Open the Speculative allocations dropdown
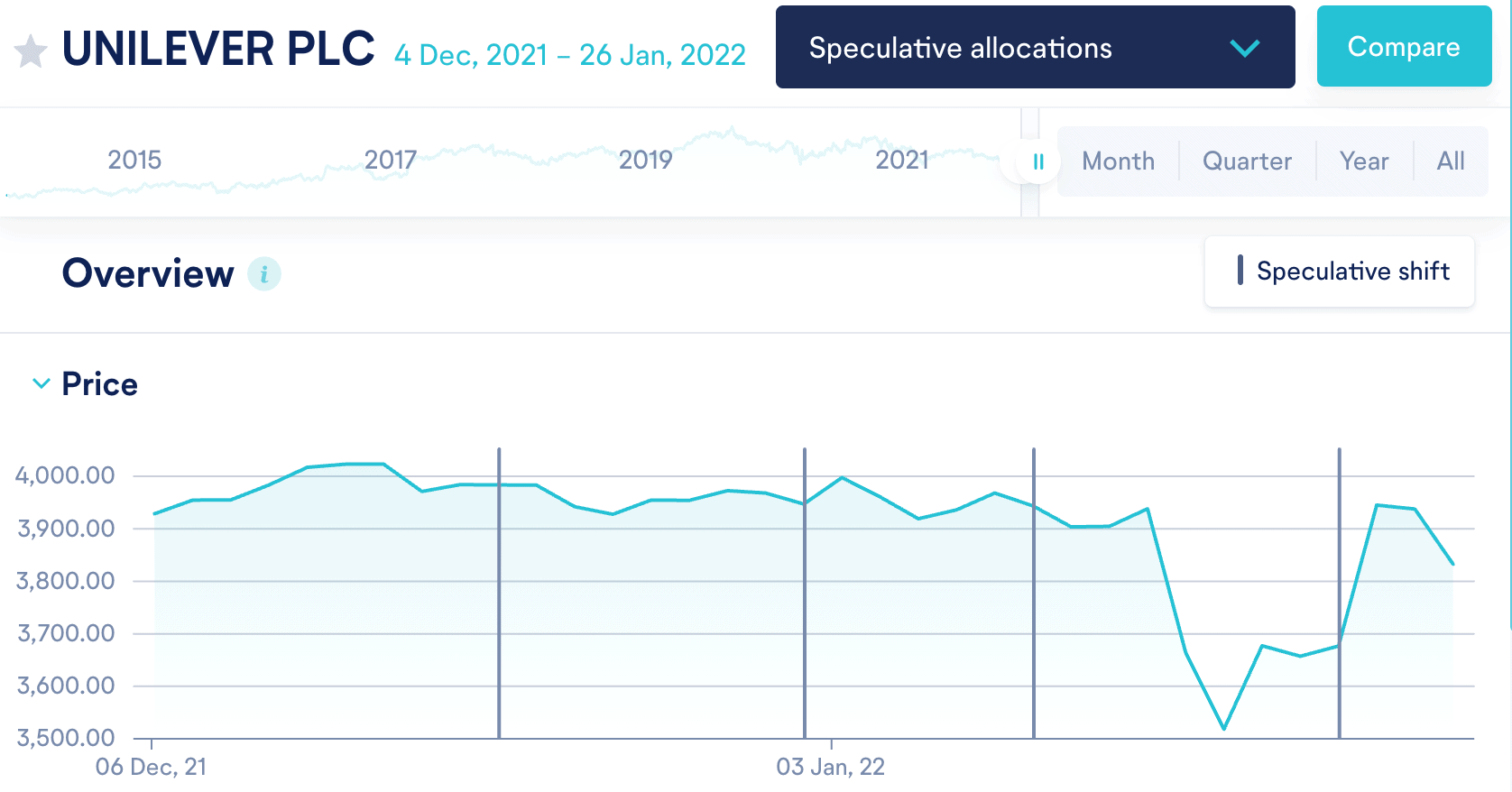The height and width of the screenshot is (792, 1512). point(1035,48)
